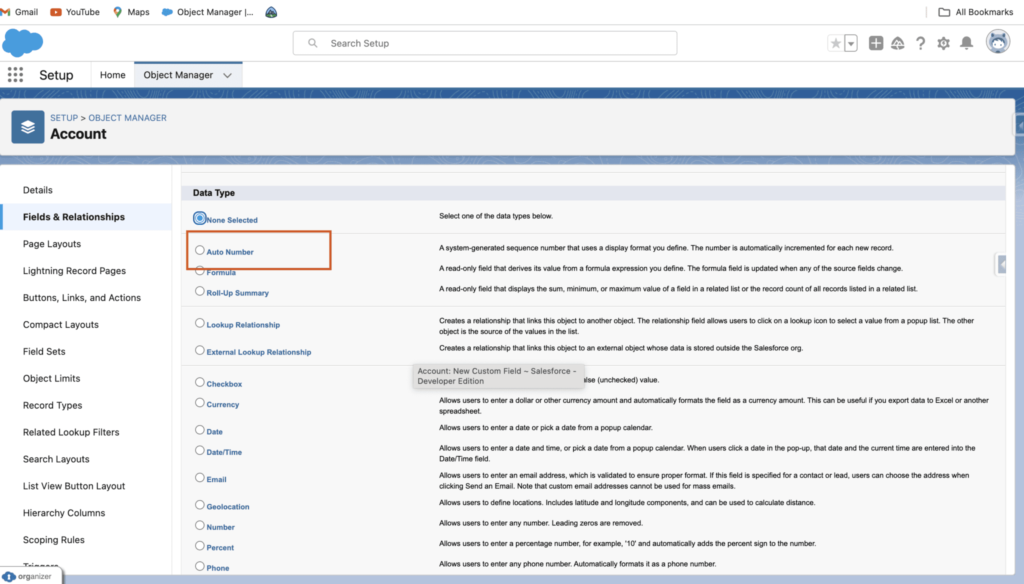The width and height of the screenshot is (1024, 584).
Task: Click the Salesforce cloud logo
Action: click(22, 42)
